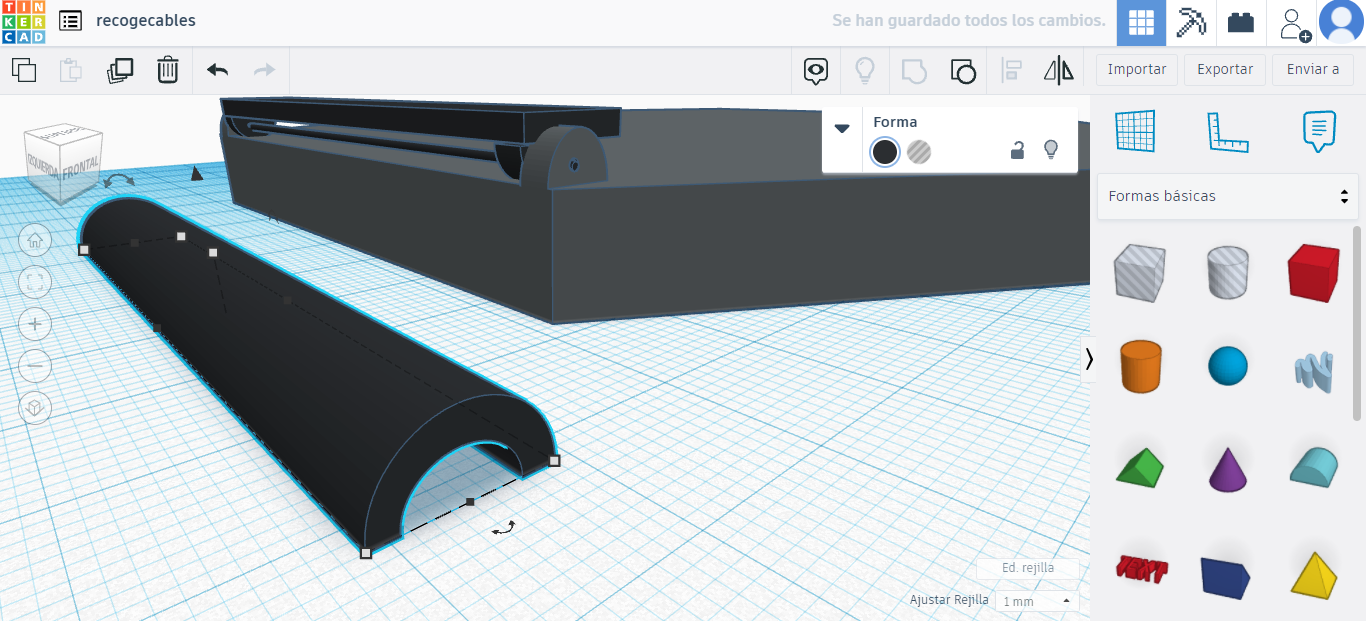1366x621 pixels.
Task: Toggle shape visibility bulb in Forma panel
Action: click(1050, 150)
